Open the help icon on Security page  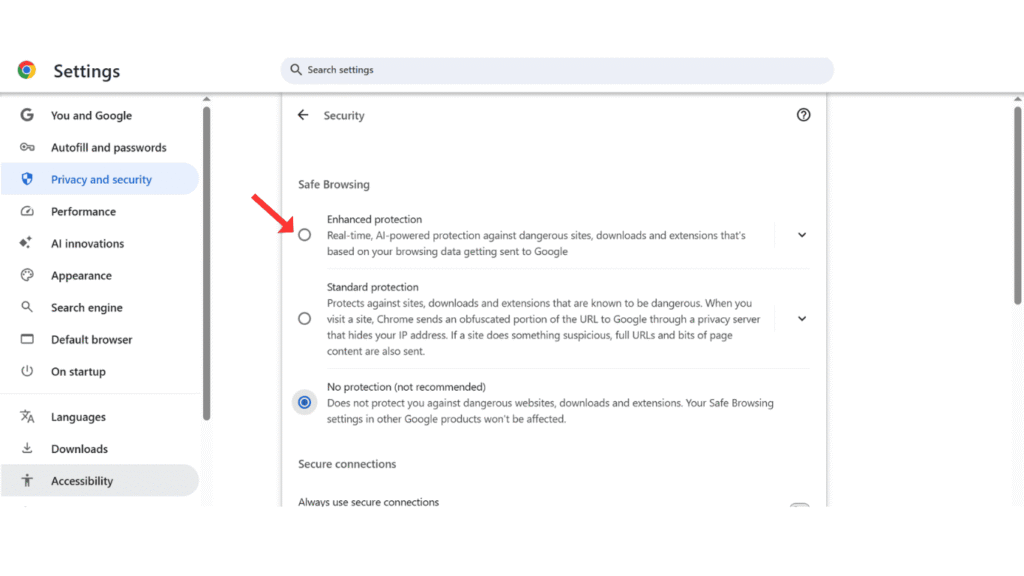tap(803, 115)
